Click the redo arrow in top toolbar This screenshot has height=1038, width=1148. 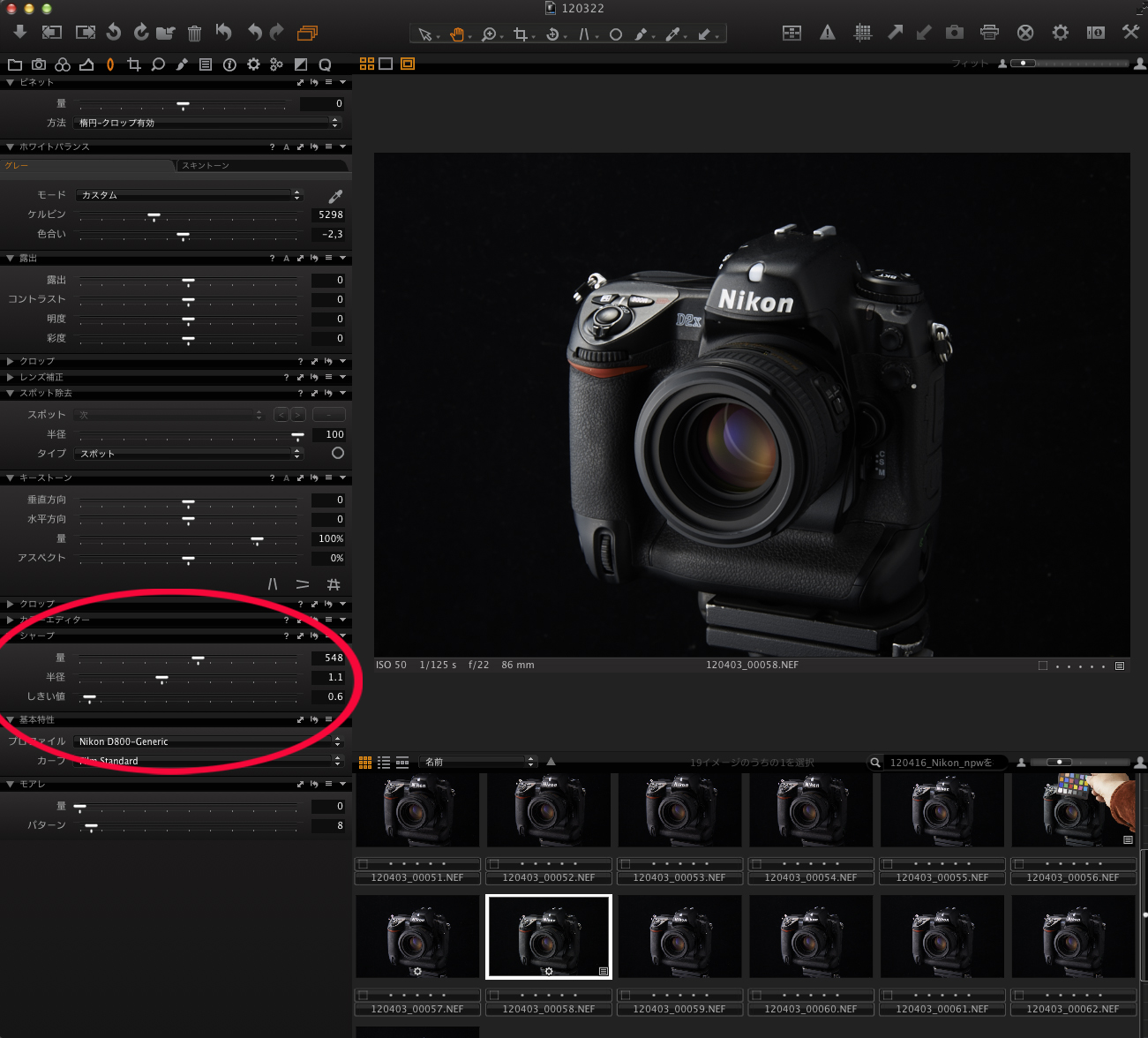tap(277, 33)
